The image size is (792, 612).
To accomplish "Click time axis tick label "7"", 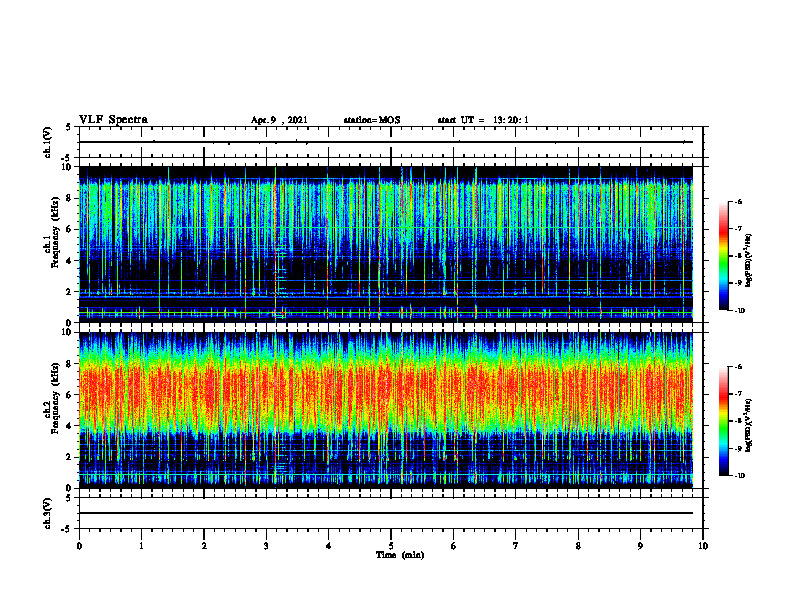I will [516, 546].
